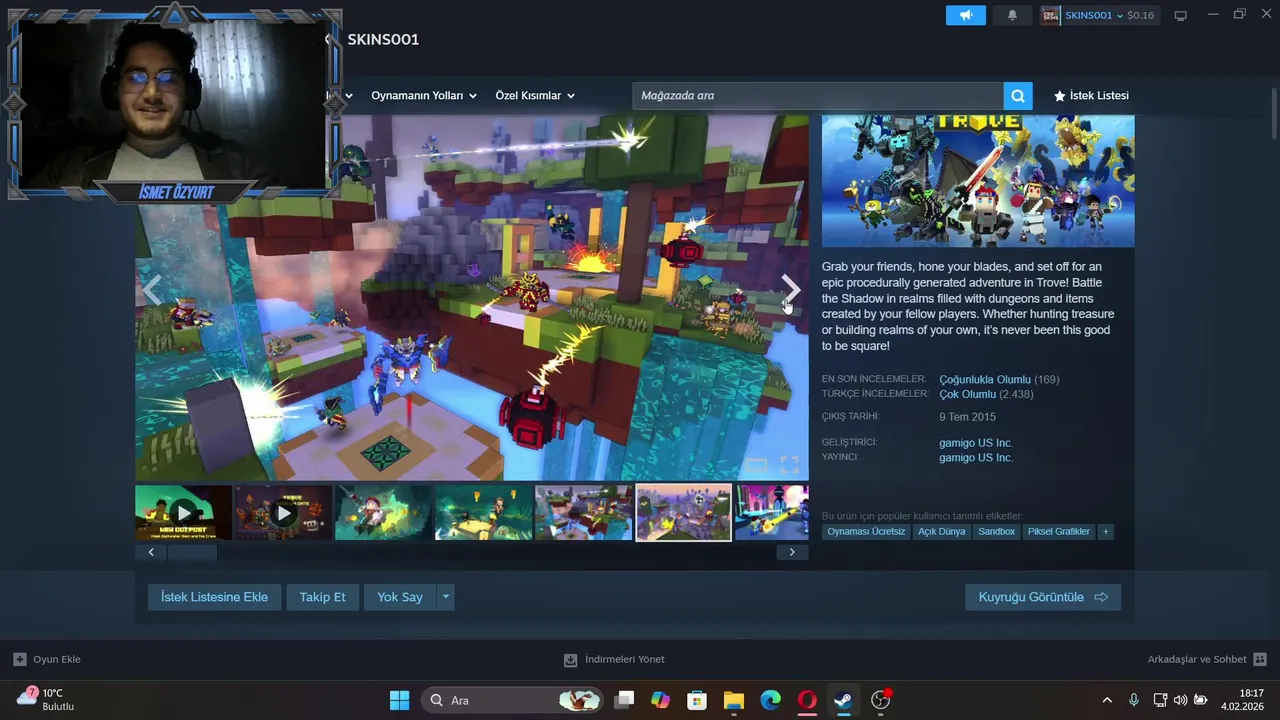Open Çoğunlukla Olumlu recent reviews
1280x720 pixels.
point(984,380)
